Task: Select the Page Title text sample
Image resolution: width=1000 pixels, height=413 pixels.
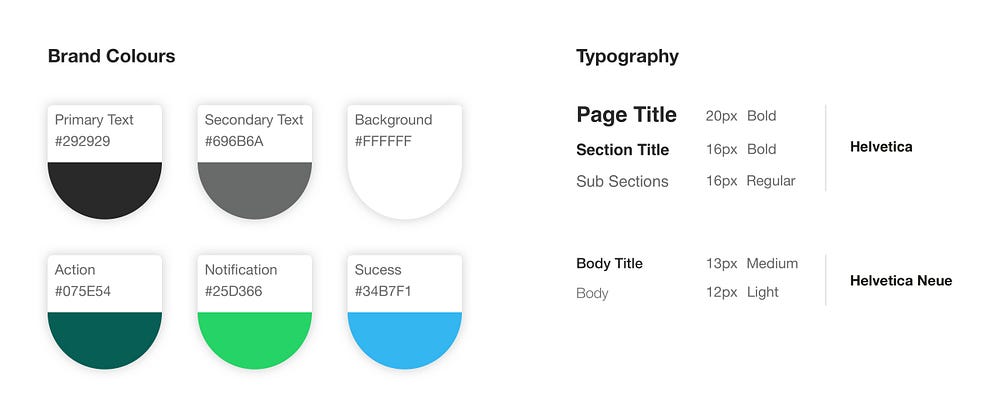Action: (626, 115)
